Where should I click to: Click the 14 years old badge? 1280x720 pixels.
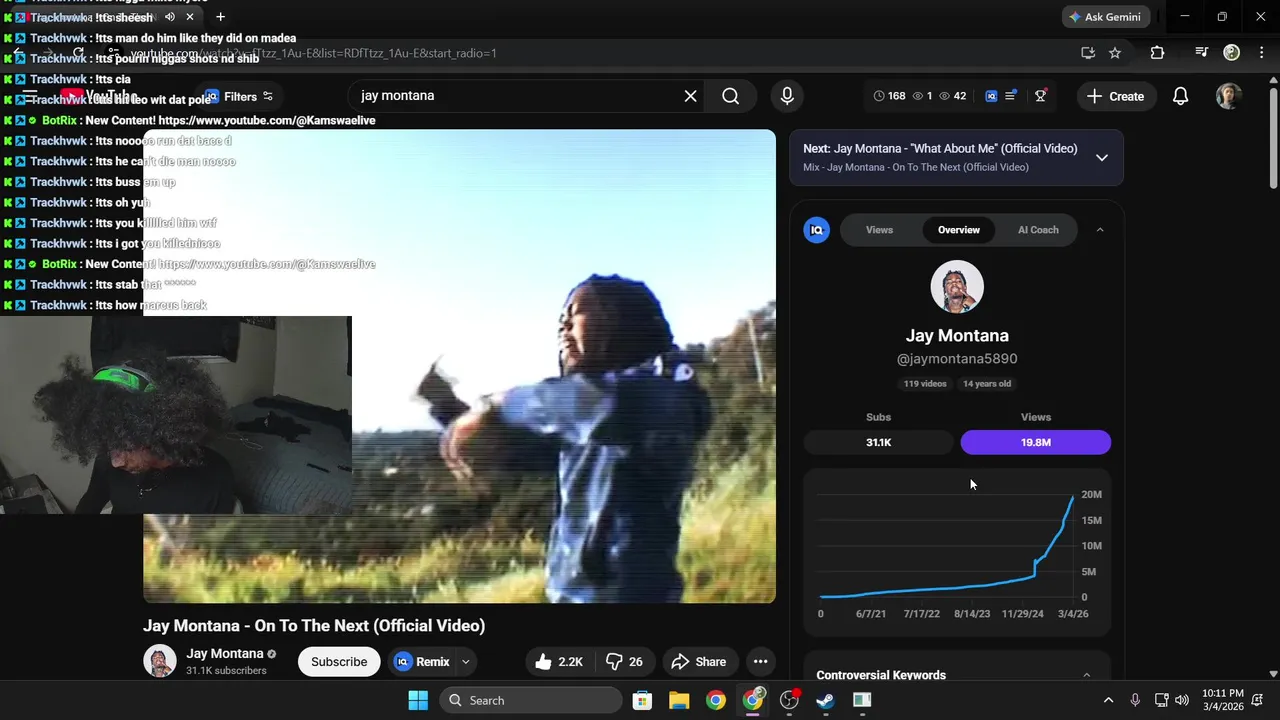pyautogui.click(x=987, y=384)
